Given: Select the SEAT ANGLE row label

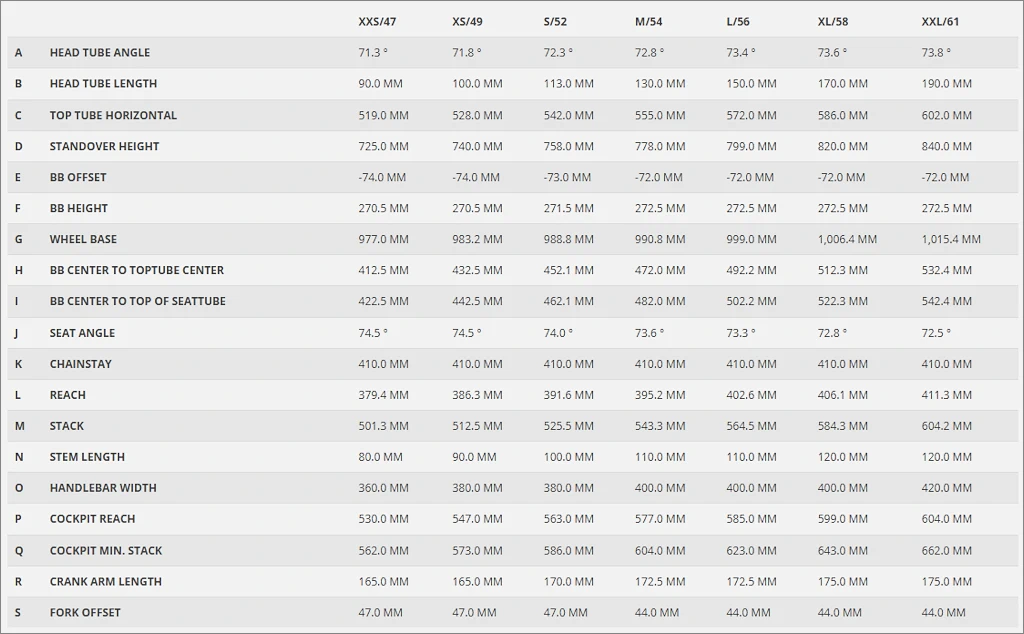Looking at the screenshot, I should click(82, 333).
